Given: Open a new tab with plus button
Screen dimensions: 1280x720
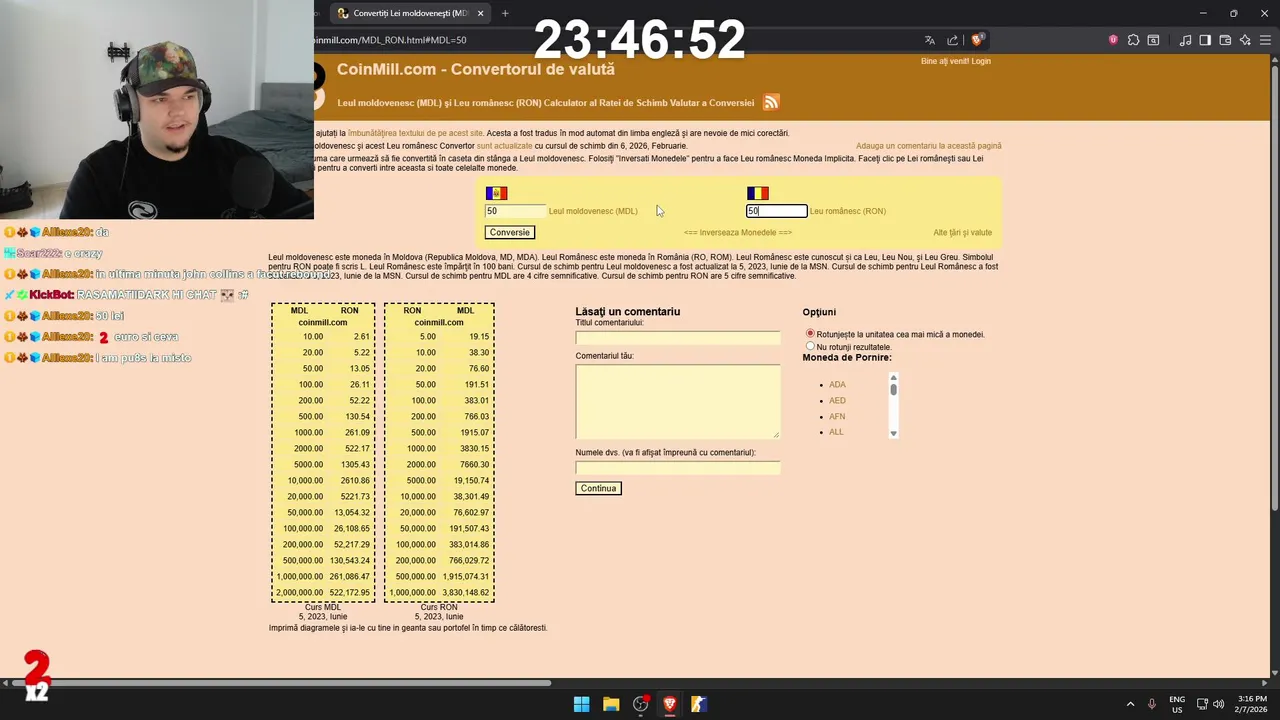Looking at the screenshot, I should (x=505, y=13).
